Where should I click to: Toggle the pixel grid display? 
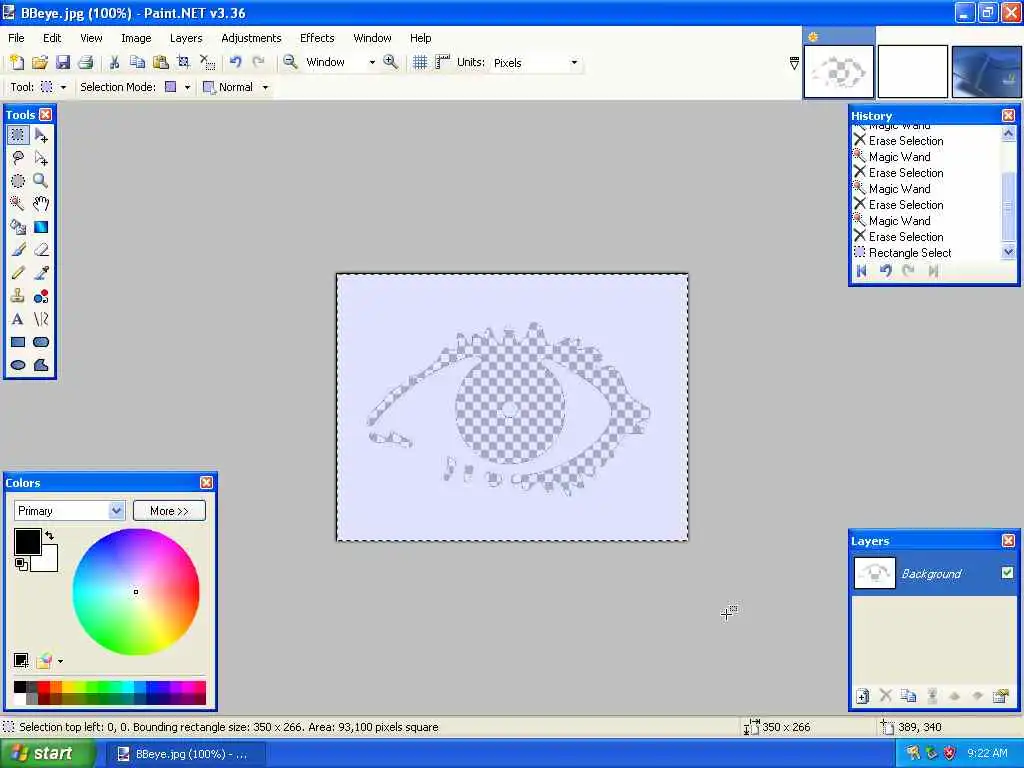pos(420,62)
